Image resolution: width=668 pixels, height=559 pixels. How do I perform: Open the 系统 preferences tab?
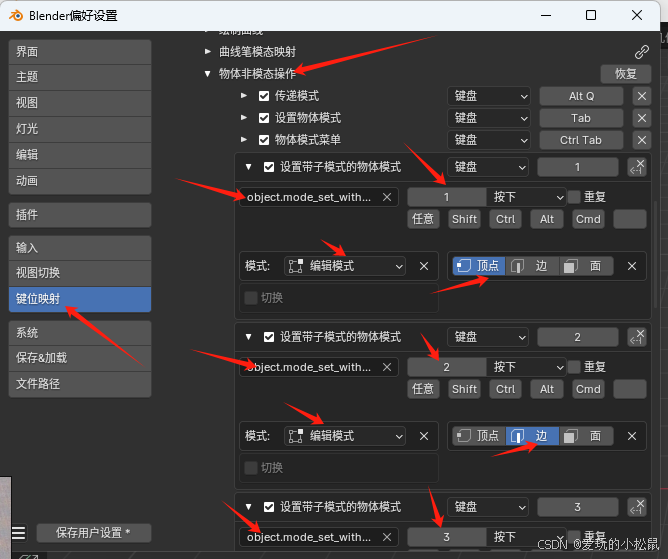pyautogui.click(x=80, y=333)
